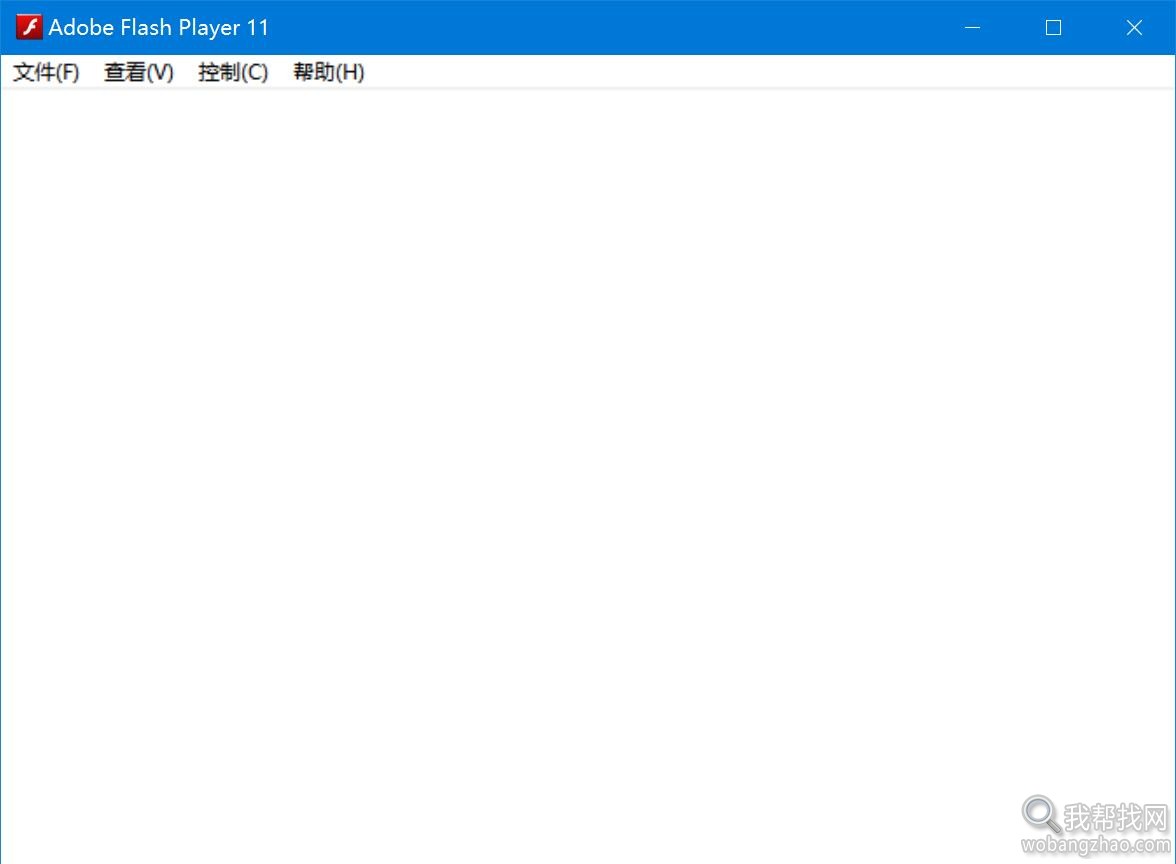
Task: Close the Adobe Flash Player window
Action: click(1134, 28)
